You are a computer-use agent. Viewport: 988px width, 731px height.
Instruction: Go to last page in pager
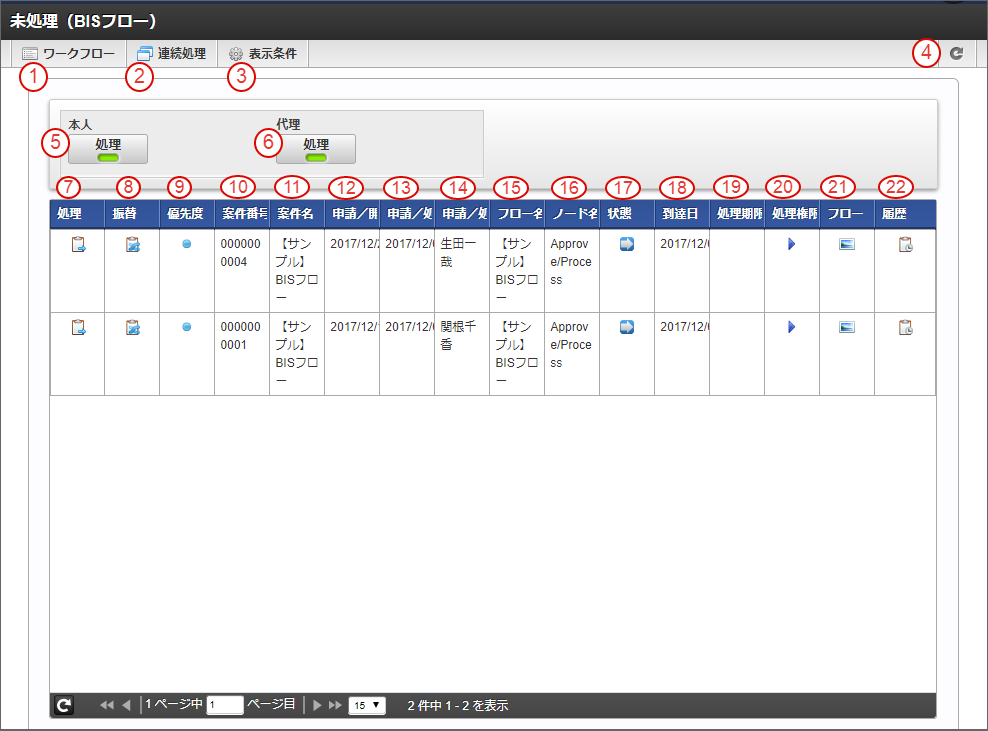pos(335,705)
